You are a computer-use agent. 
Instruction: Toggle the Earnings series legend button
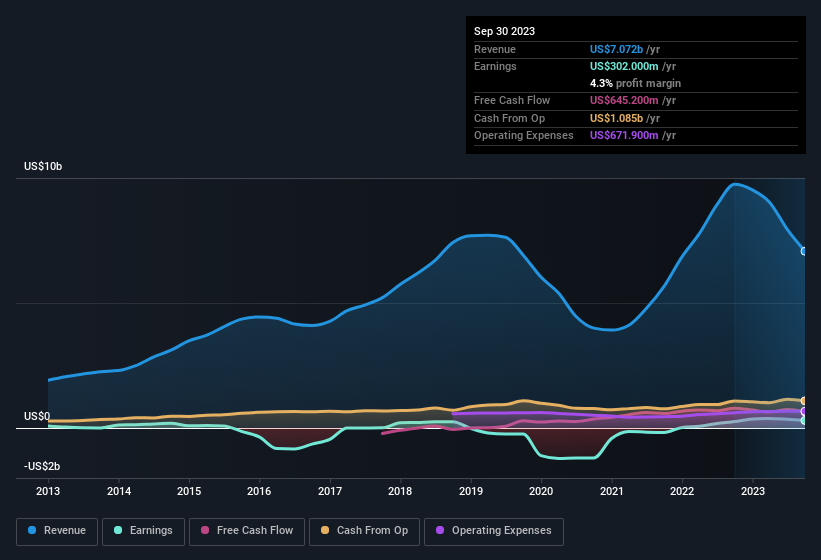coord(143,531)
